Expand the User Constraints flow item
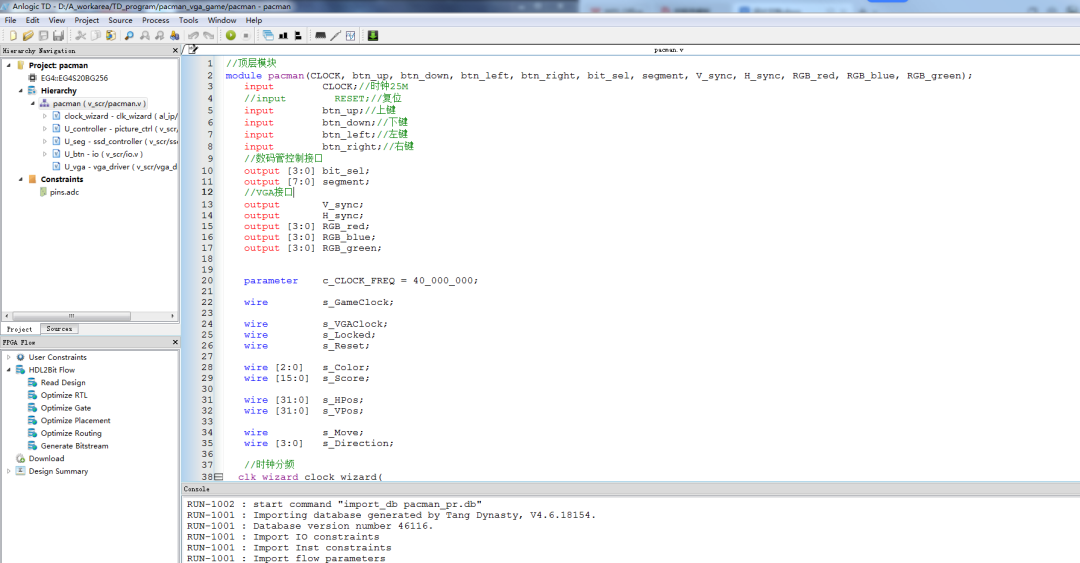Image resolution: width=1080 pixels, height=563 pixels. [x=9, y=357]
